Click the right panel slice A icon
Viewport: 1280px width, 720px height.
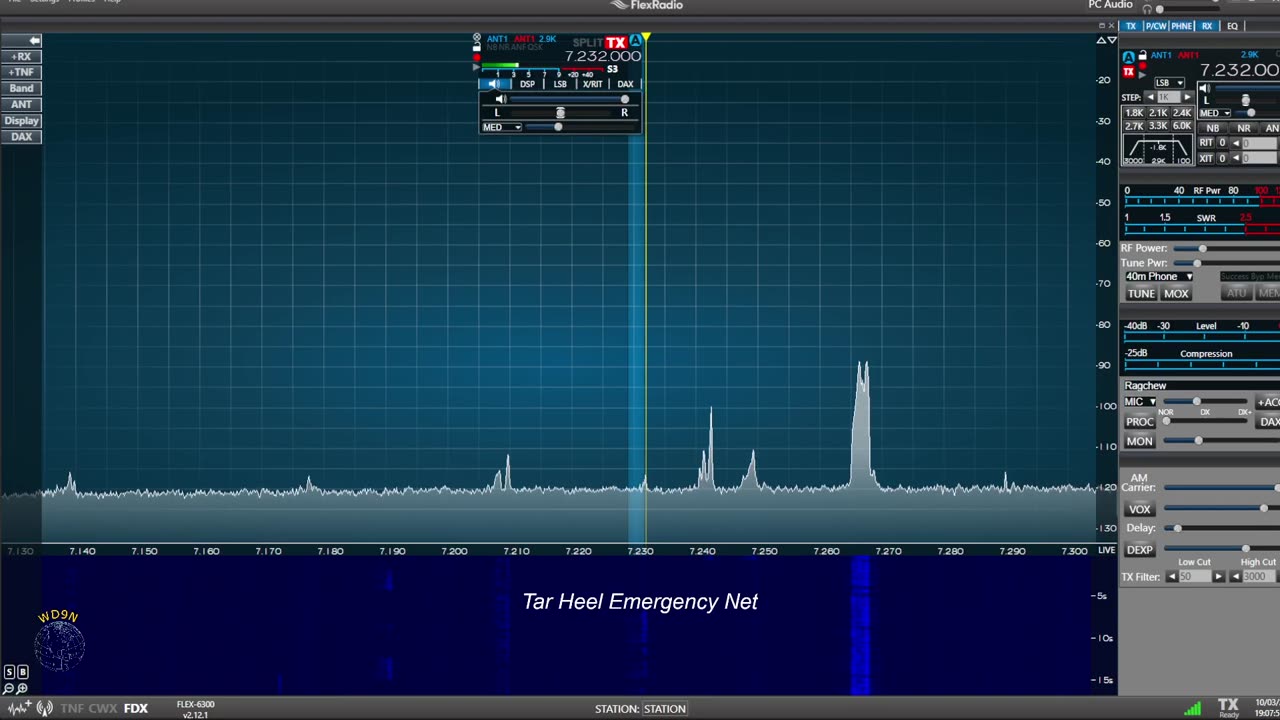point(1129,57)
